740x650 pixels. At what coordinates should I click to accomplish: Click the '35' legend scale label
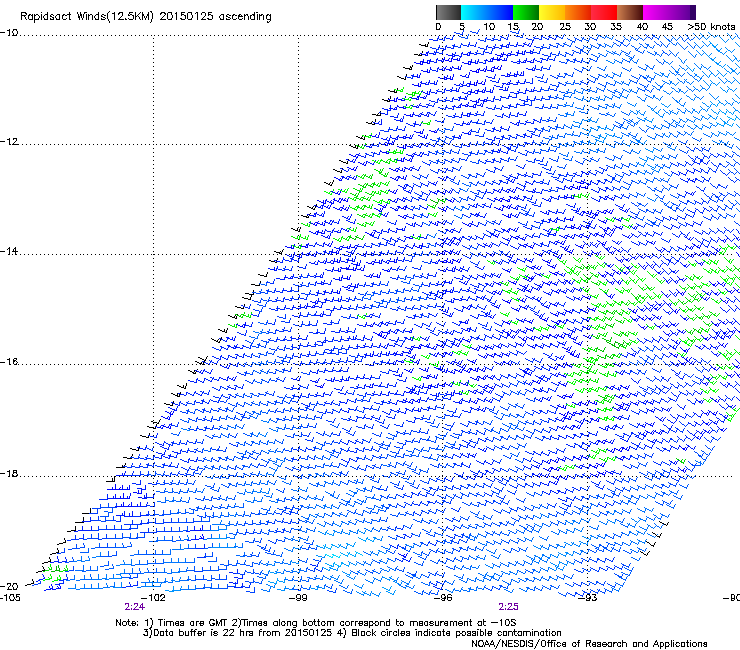(x=616, y=27)
